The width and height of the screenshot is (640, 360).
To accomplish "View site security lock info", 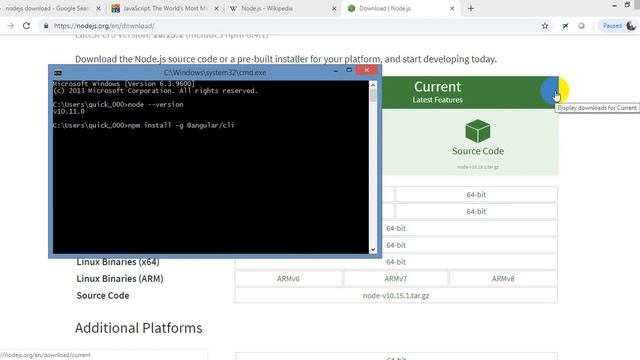I will [x=46, y=26].
